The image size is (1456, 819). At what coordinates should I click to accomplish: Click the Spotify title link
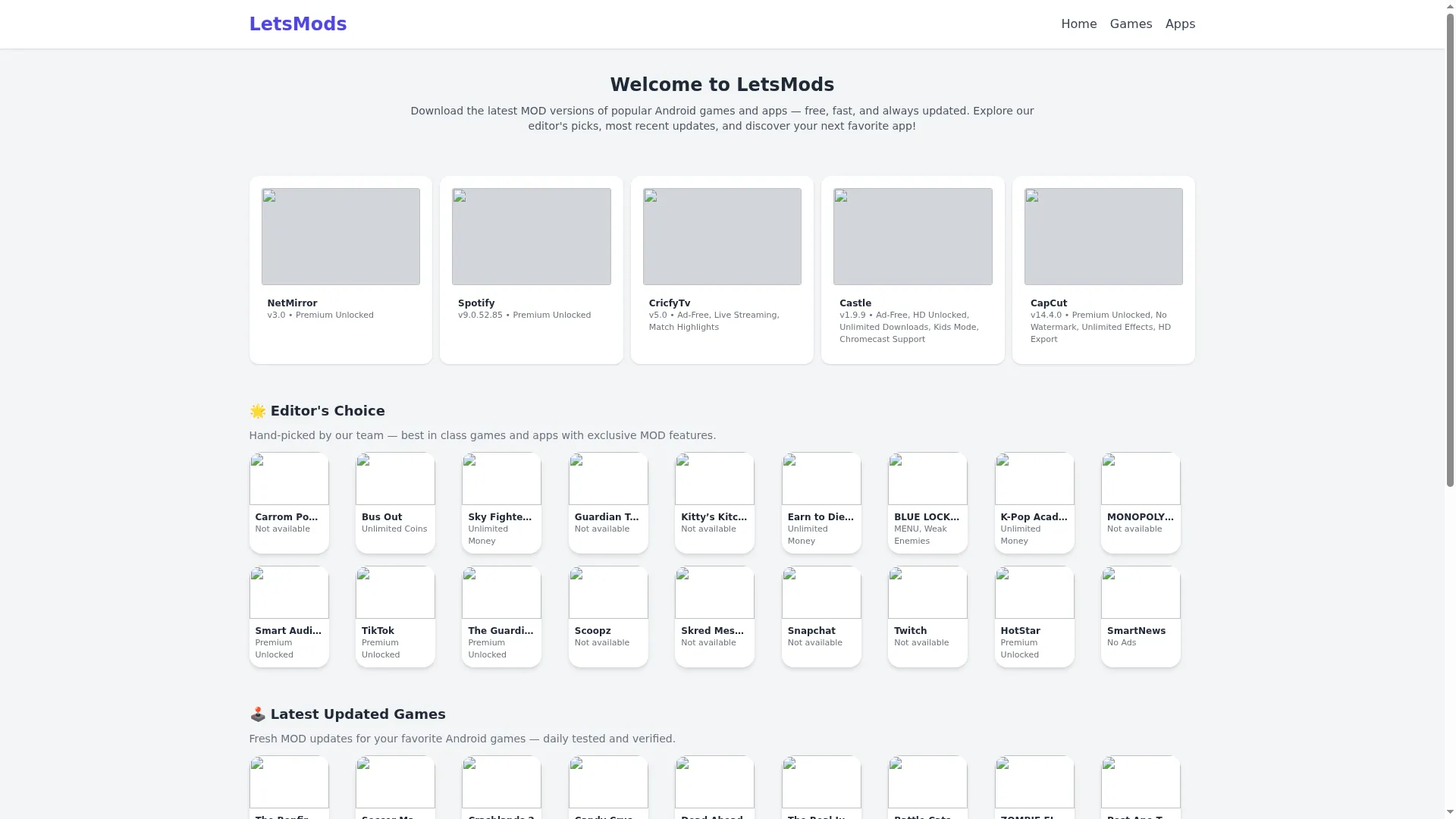click(476, 303)
